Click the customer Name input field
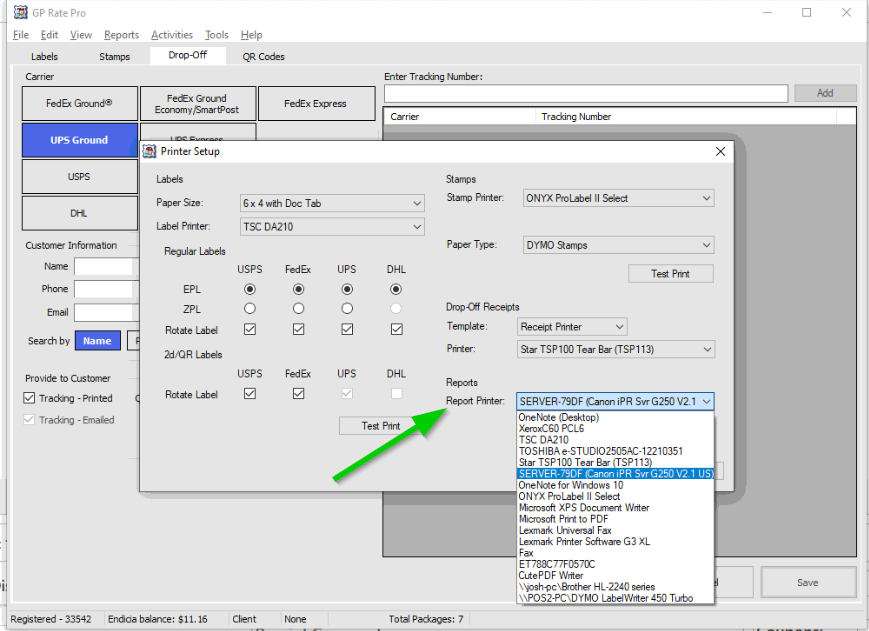Screen dimensions: 869x631 (106, 266)
